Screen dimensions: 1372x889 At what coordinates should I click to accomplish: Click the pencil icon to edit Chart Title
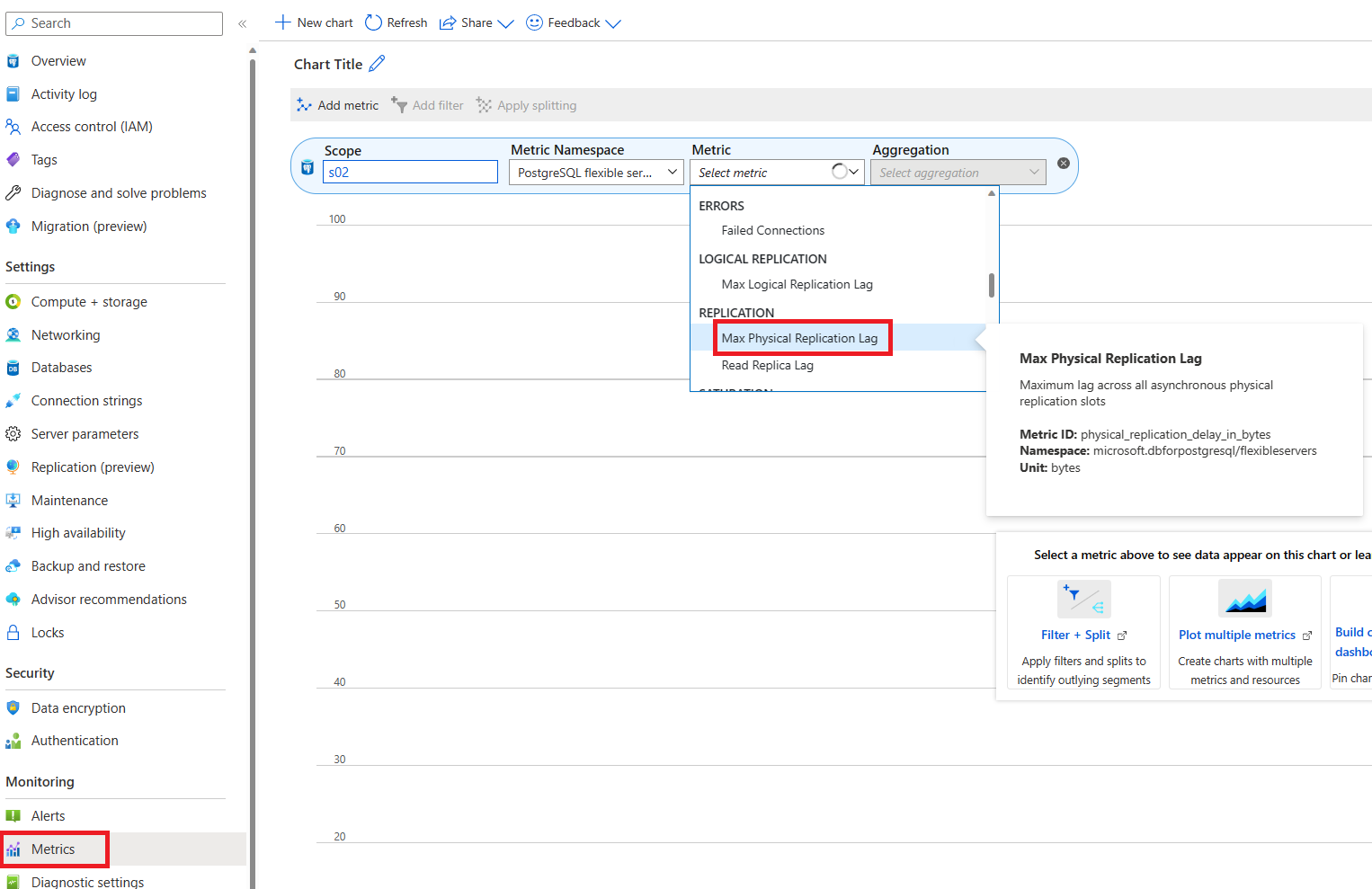377,64
